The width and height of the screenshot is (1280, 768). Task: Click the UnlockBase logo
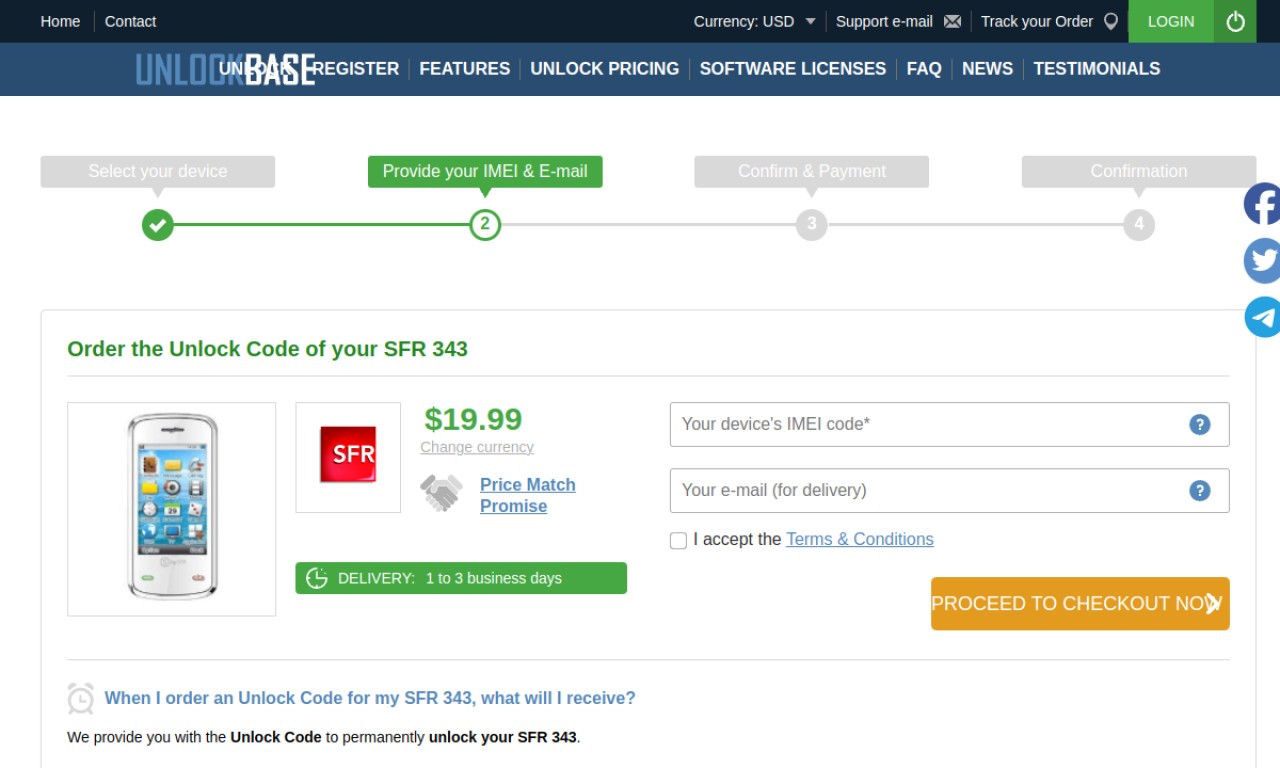coord(226,69)
